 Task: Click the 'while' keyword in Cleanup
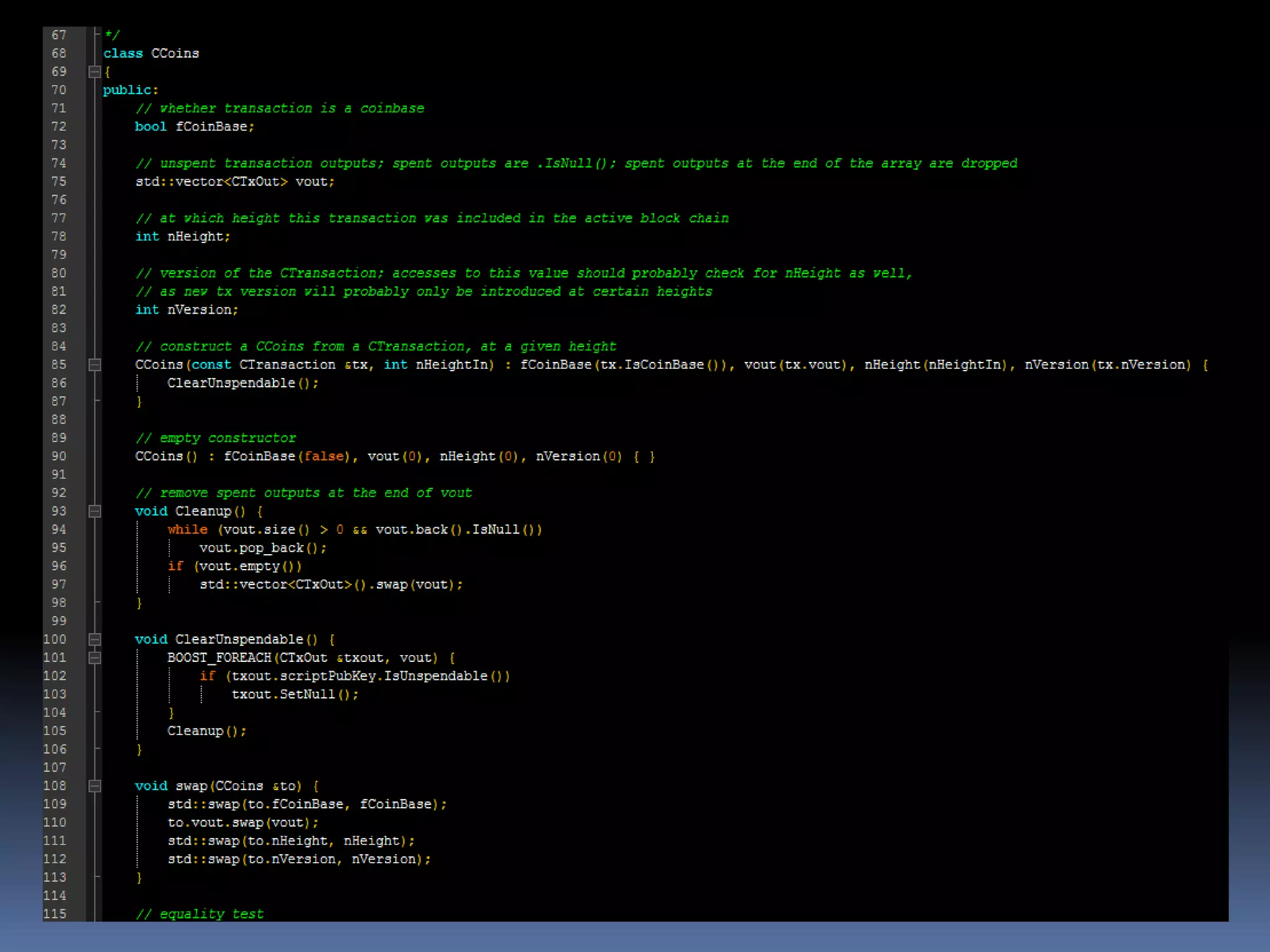(187, 529)
